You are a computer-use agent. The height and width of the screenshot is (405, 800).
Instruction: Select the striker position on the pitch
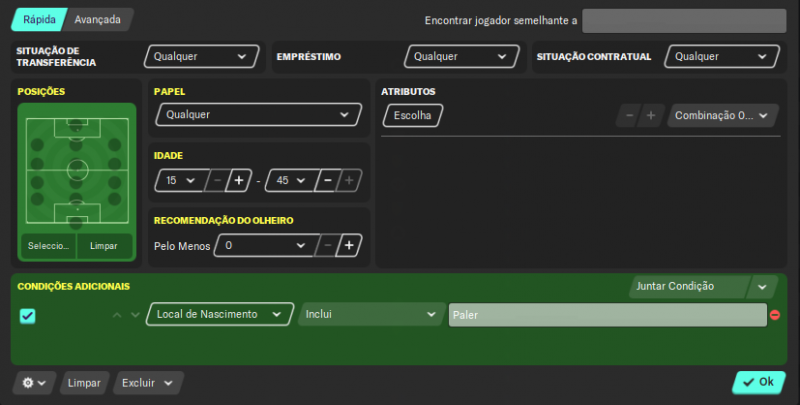tap(76, 124)
